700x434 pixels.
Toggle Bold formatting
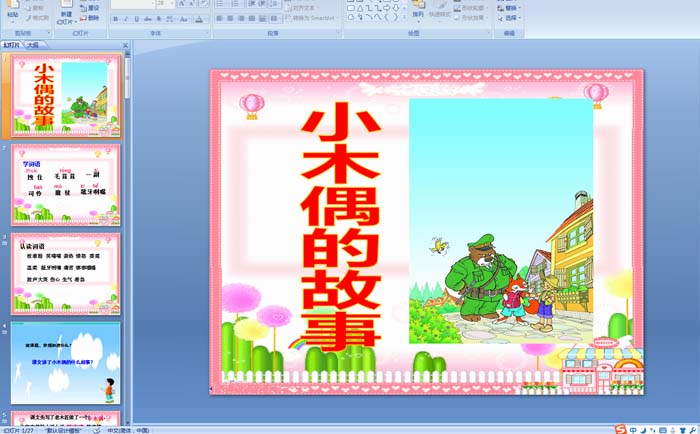[116, 19]
